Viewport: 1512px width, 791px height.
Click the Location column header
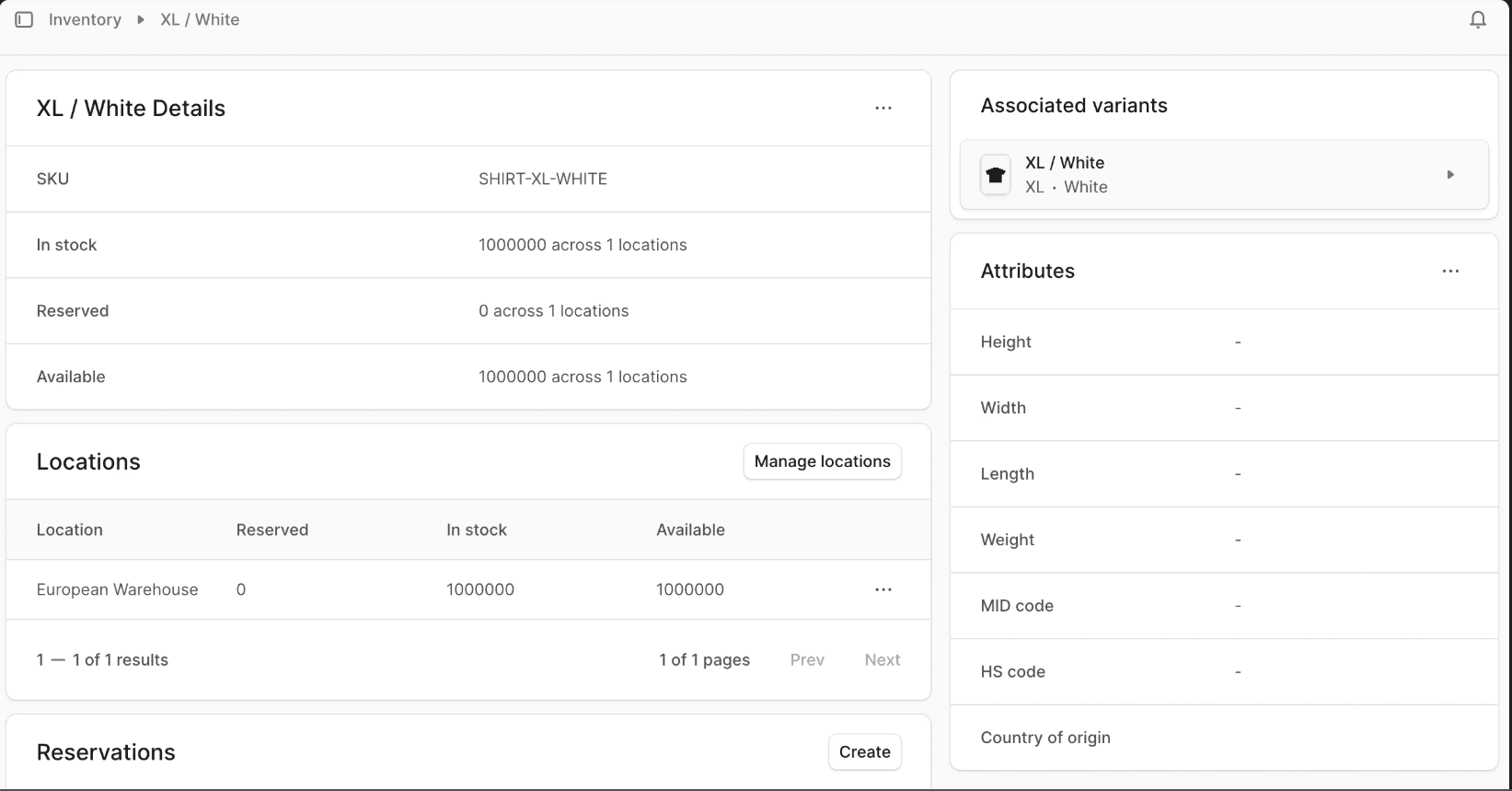(70, 529)
